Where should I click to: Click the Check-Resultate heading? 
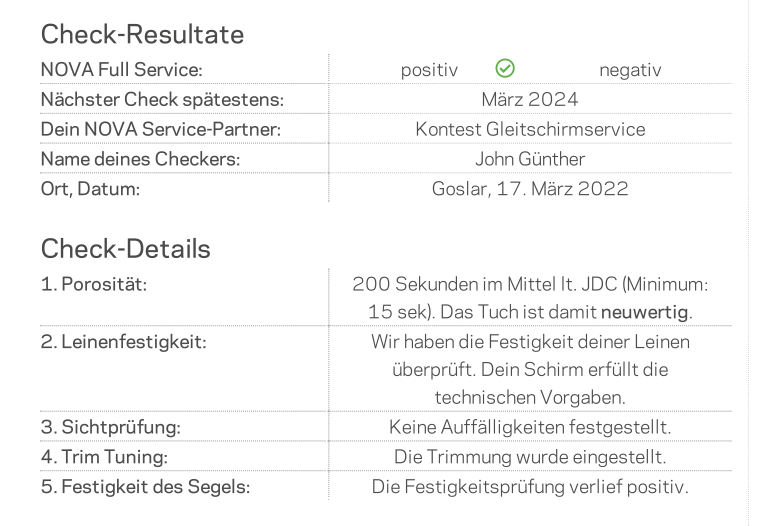coord(143,34)
